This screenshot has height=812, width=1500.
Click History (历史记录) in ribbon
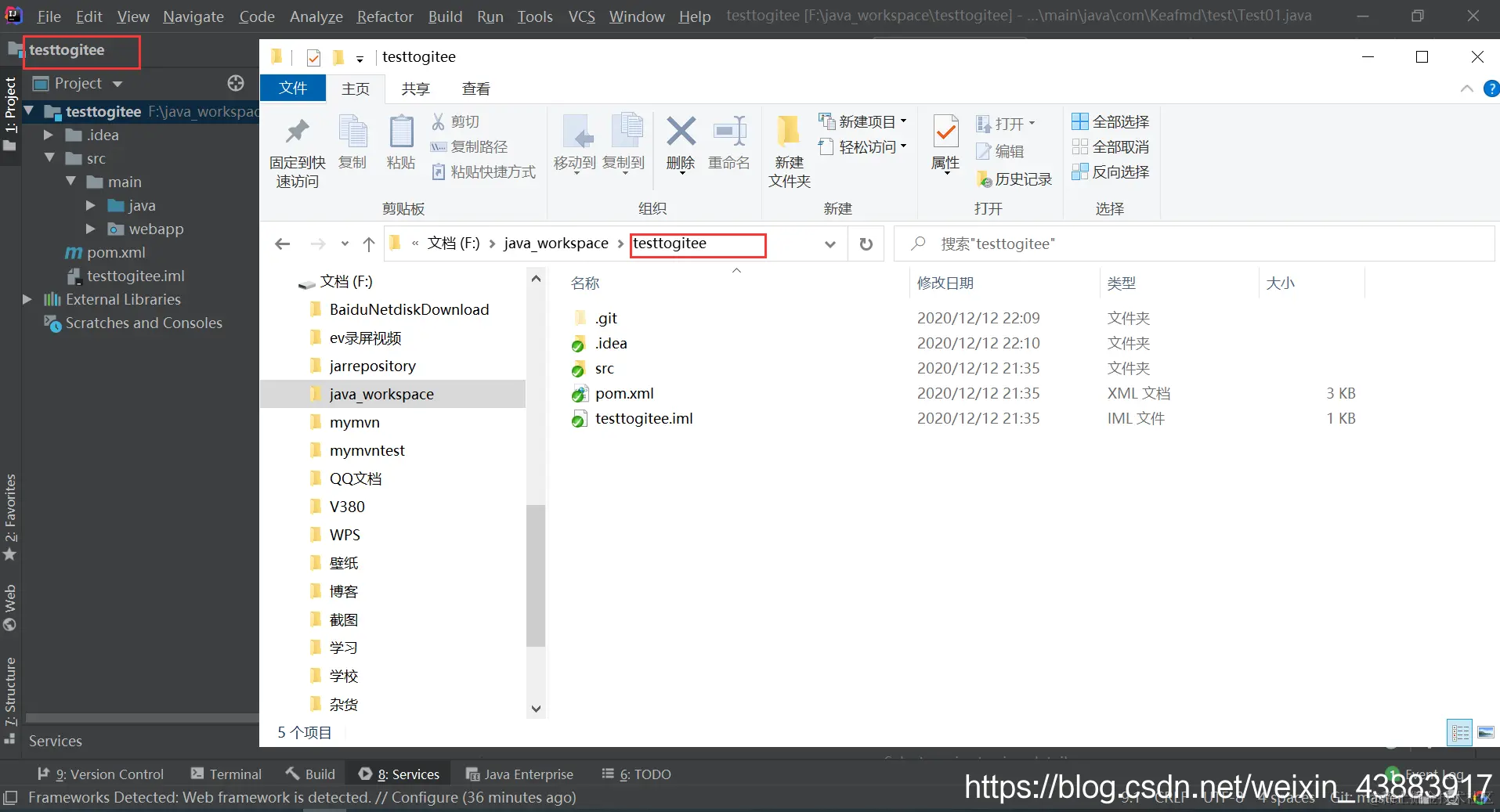coord(1014,179)
